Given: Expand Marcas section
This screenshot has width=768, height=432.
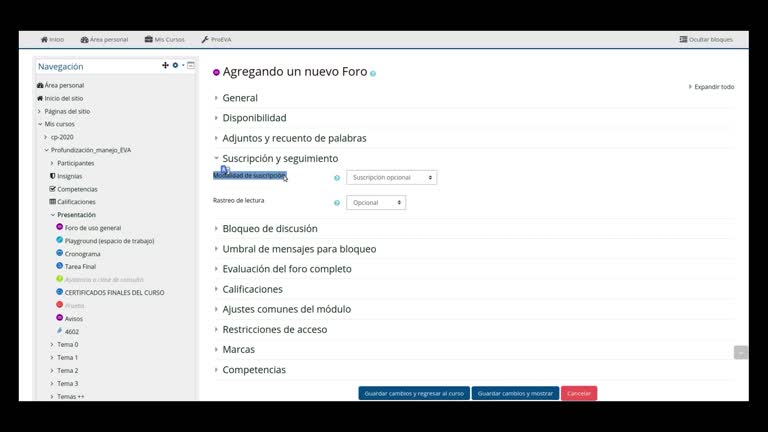Looking at the screenshot, I should tap(238, 349).
